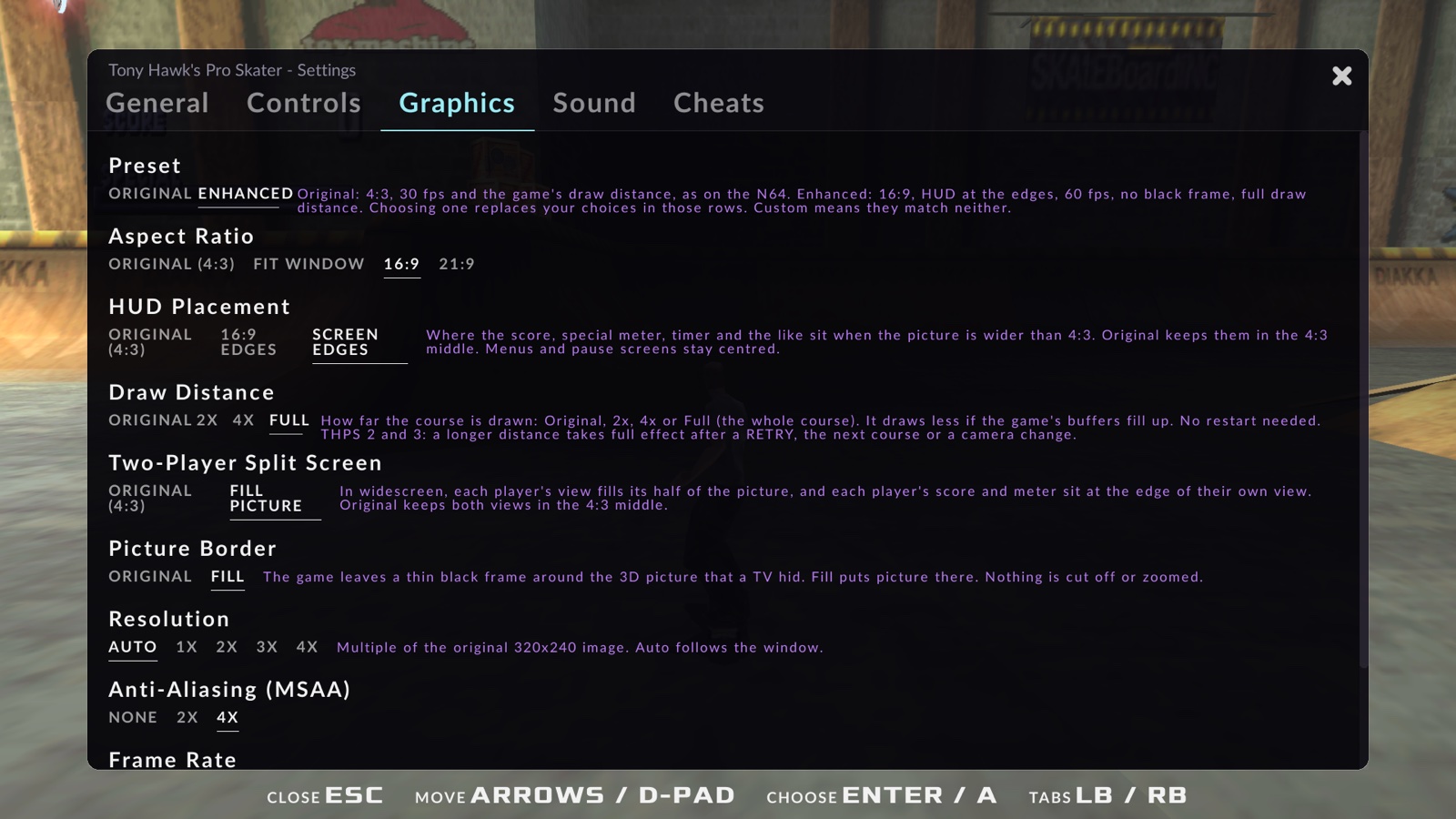The width and height of the screenshot is (1456, 819).
Task: Set Resolution to 2X
Action: point(227,647)
